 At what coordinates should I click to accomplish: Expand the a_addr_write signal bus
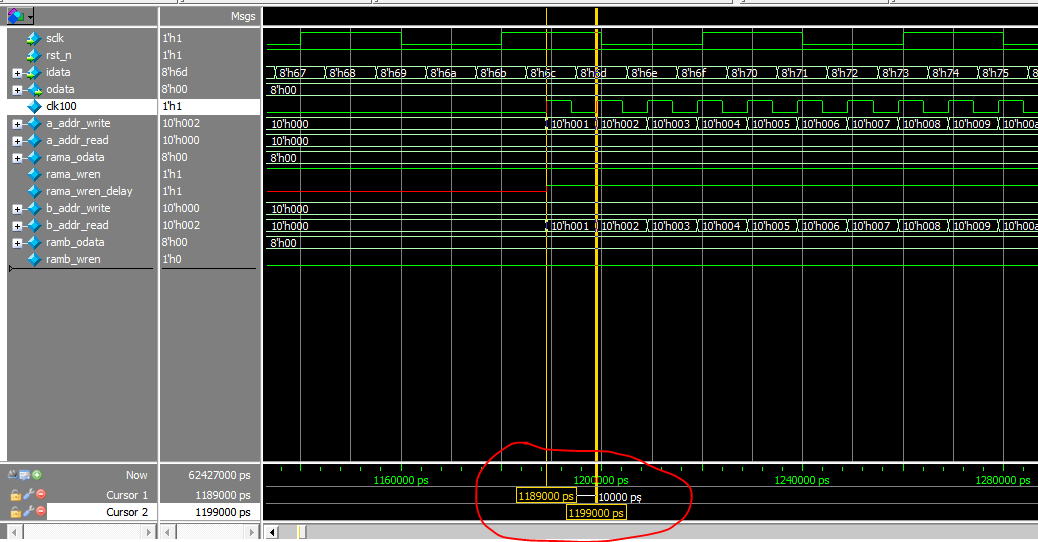tap(17, 124)
